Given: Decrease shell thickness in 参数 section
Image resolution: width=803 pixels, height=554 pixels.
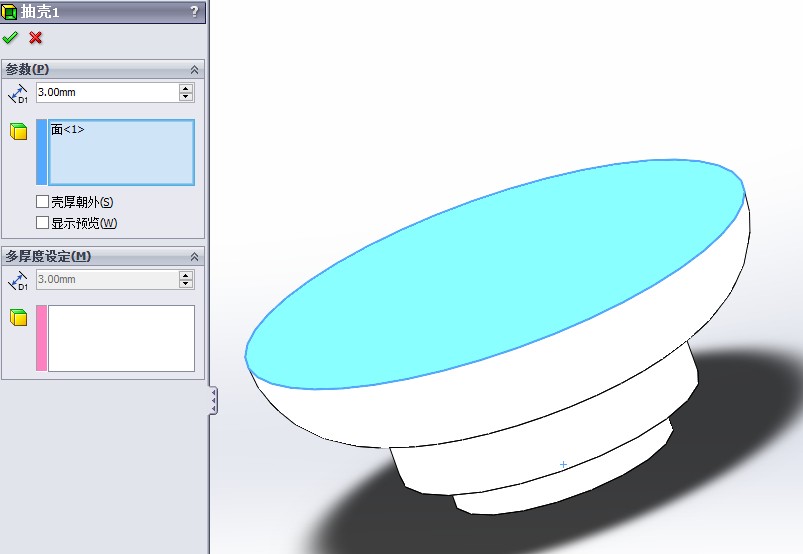Looking at the screenshot, I should coord(186,97).
